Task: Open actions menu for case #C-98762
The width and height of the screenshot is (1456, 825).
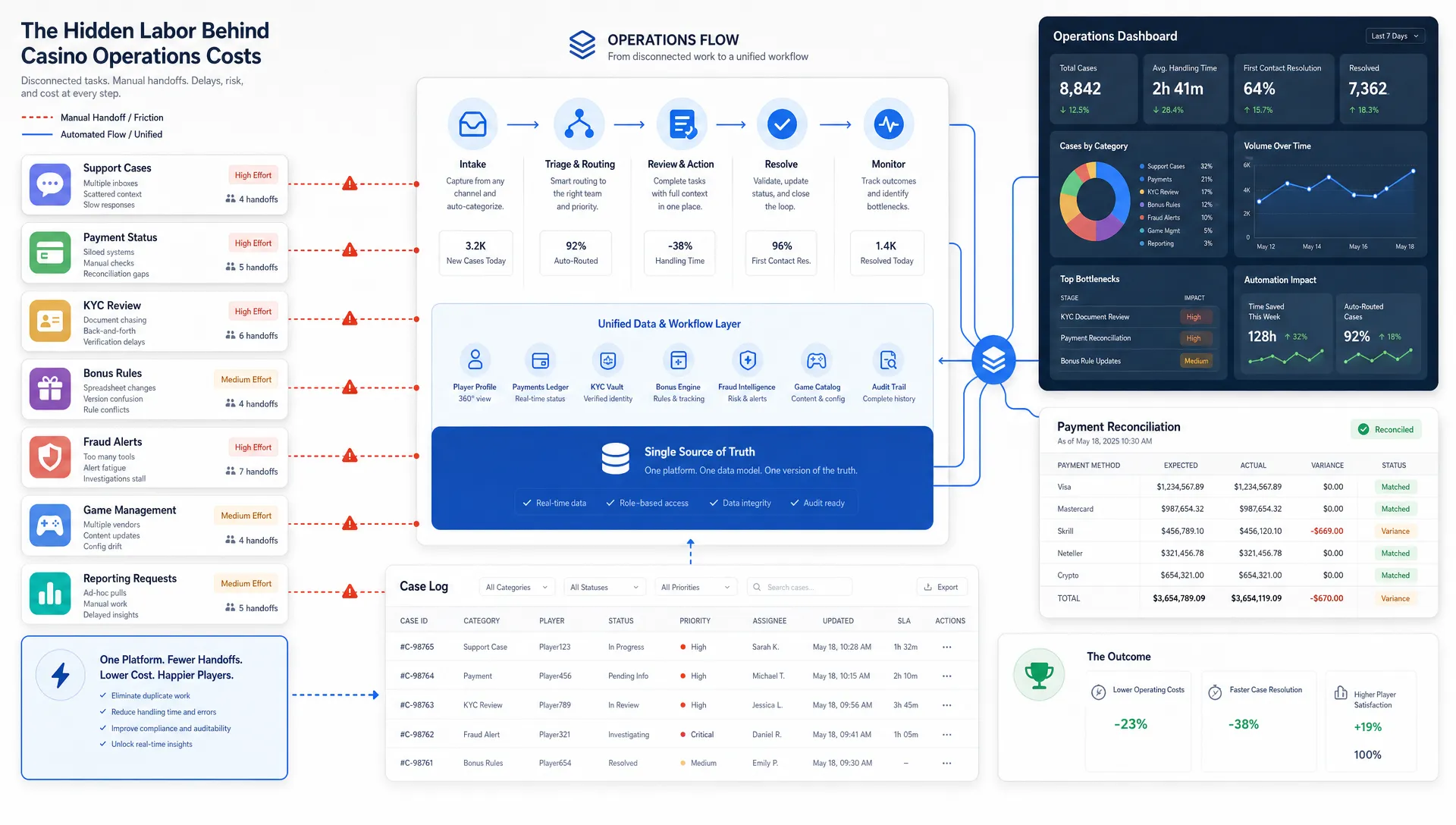Action: tap(946, 734)
